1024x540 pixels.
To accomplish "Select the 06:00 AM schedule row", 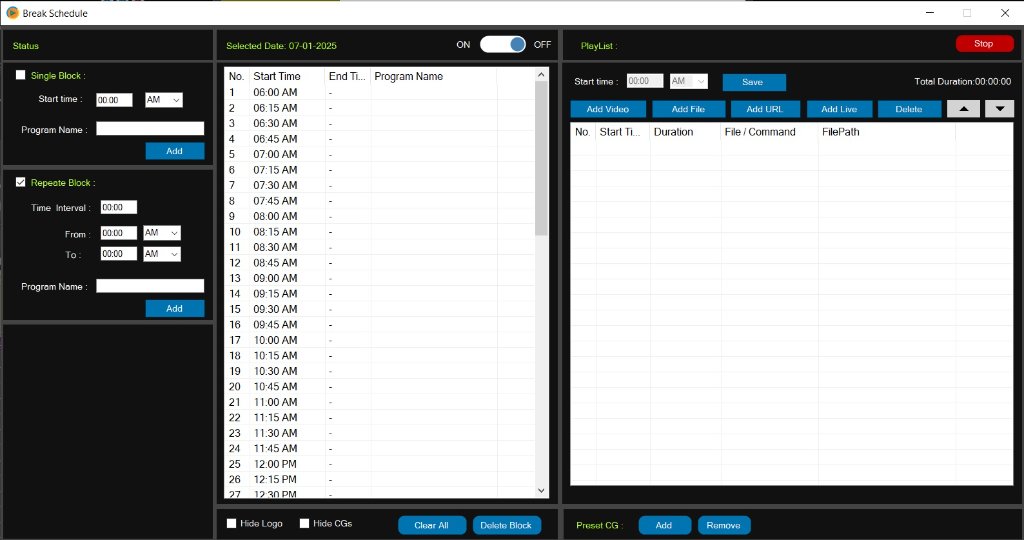I will 379,92.
